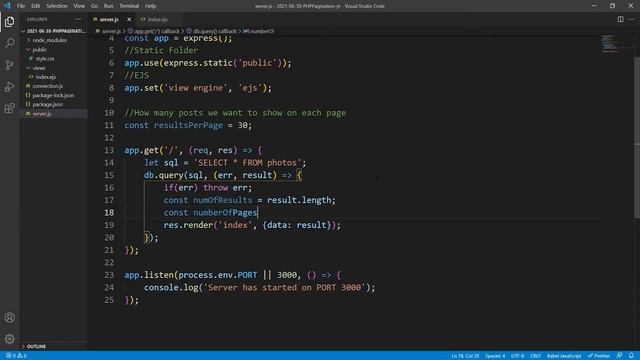
Task: Open editor More Actions ellipsis
Action: 631,19
